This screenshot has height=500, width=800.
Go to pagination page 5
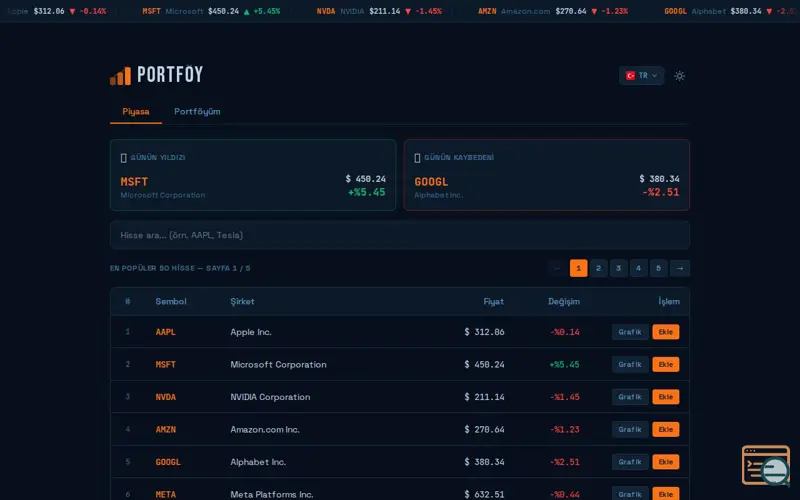pos(659,268)
